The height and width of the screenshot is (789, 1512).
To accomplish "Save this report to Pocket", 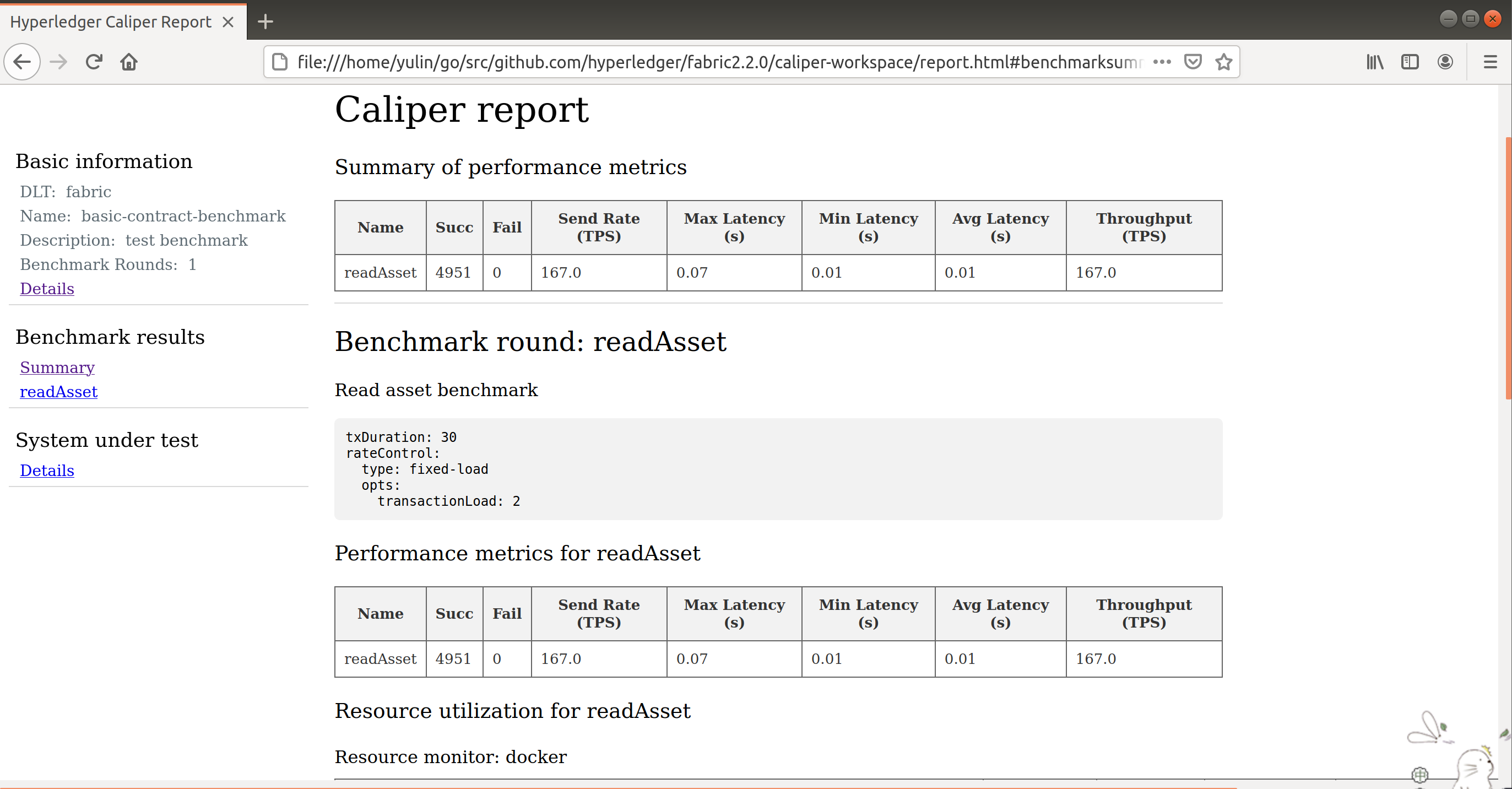I will pos(1193,62).
